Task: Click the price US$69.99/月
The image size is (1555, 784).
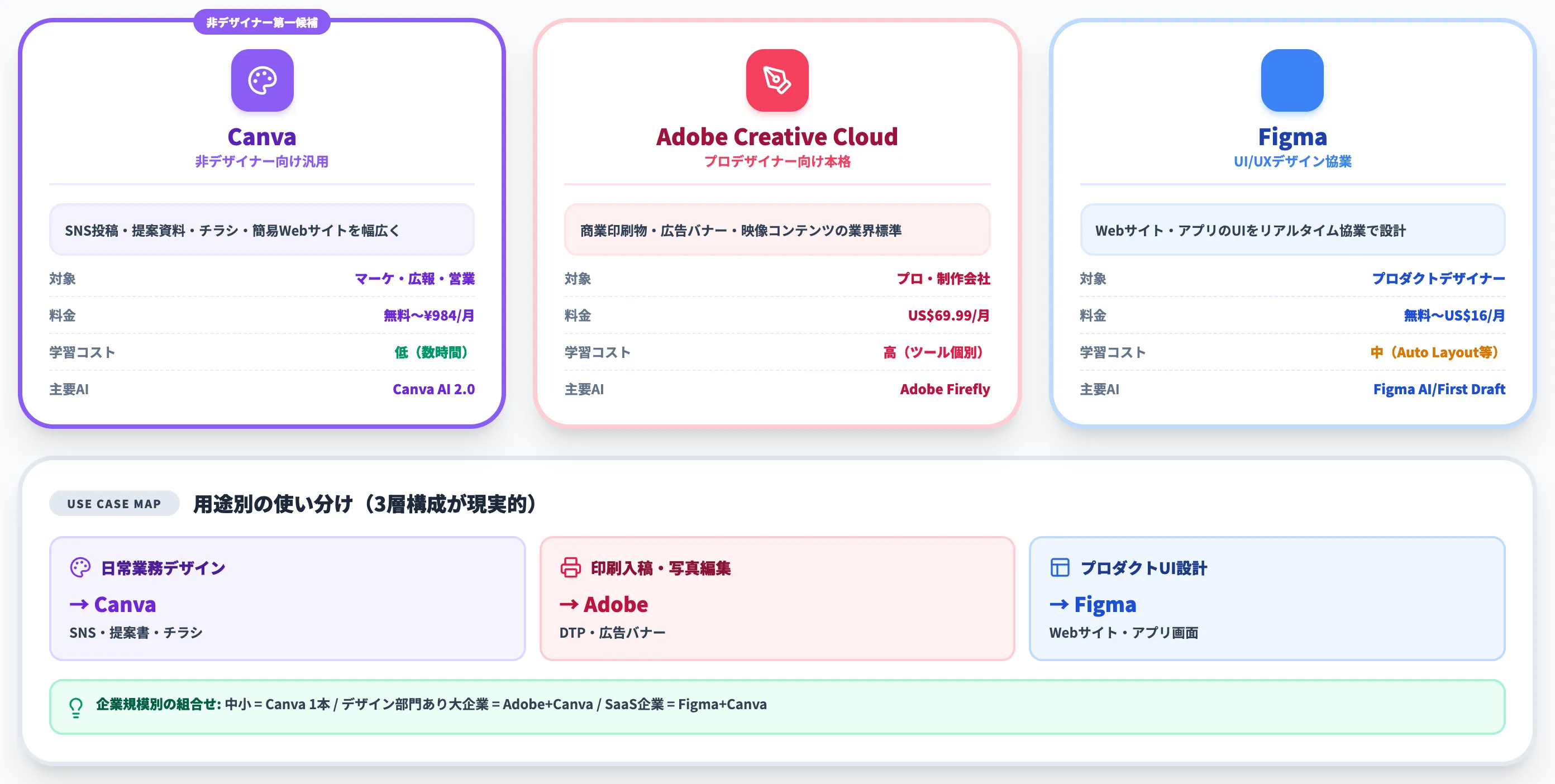Action: [x=949, y=315]
